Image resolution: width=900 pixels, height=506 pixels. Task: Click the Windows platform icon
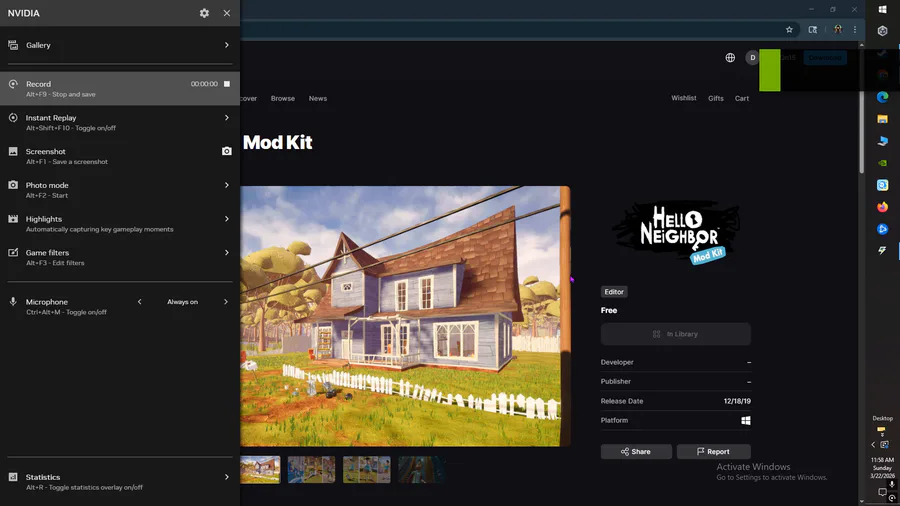(746, 421)
